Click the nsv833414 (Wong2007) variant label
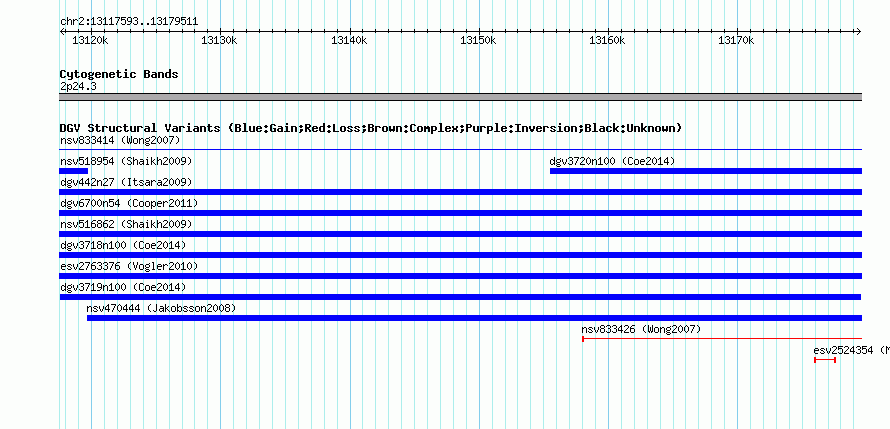 120,140
